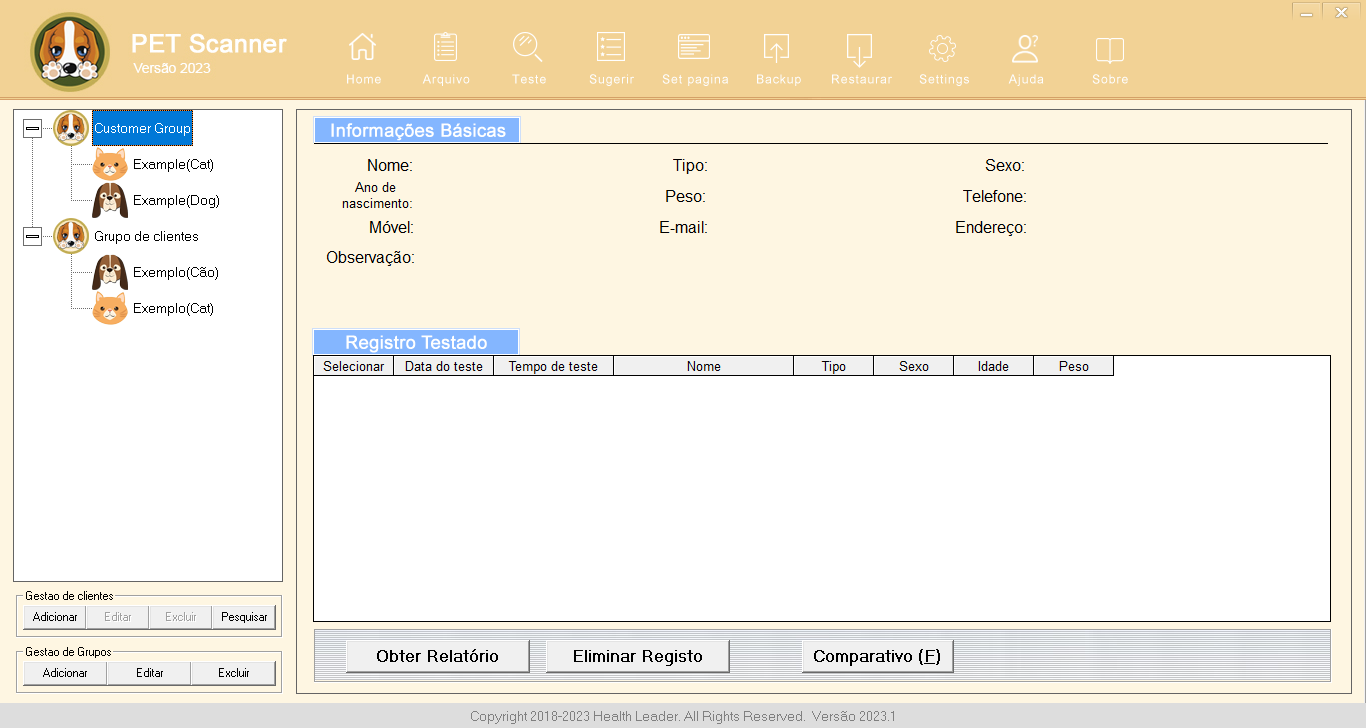
Task: Click Eliminar Registo button
Action: pos(638,656)
